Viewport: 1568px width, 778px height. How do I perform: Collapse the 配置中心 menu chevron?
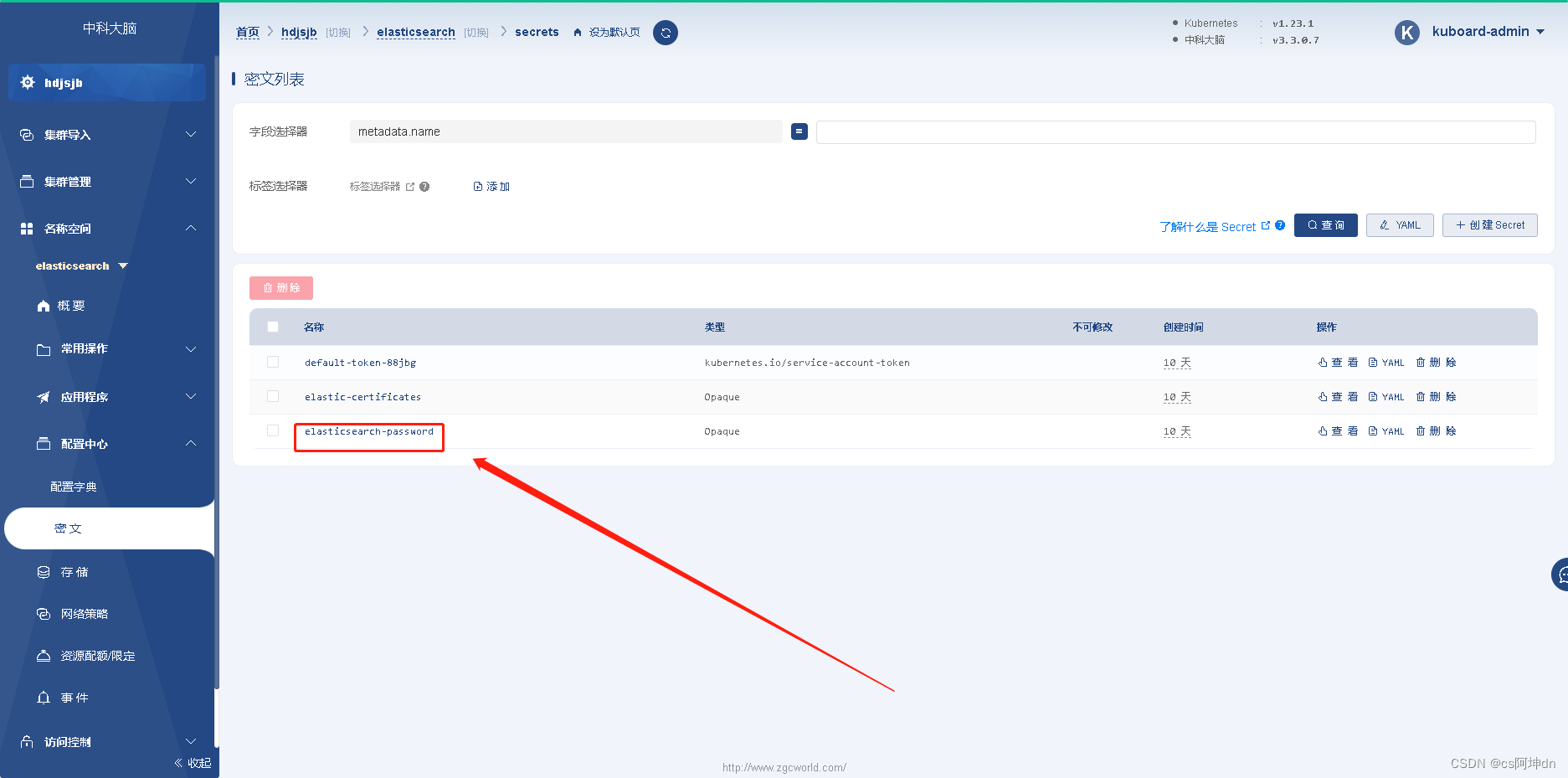coord(191,443)
